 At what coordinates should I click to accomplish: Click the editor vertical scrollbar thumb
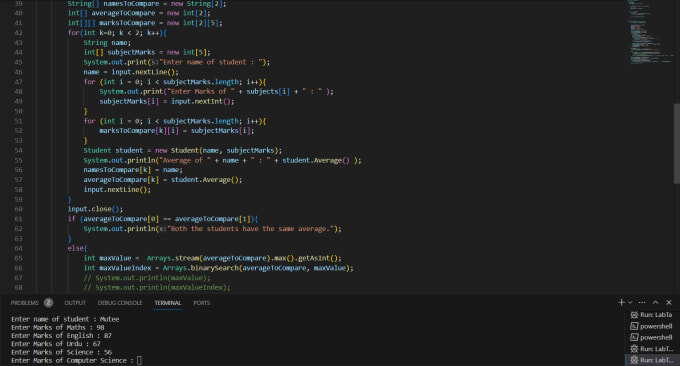tap(677, 143)
